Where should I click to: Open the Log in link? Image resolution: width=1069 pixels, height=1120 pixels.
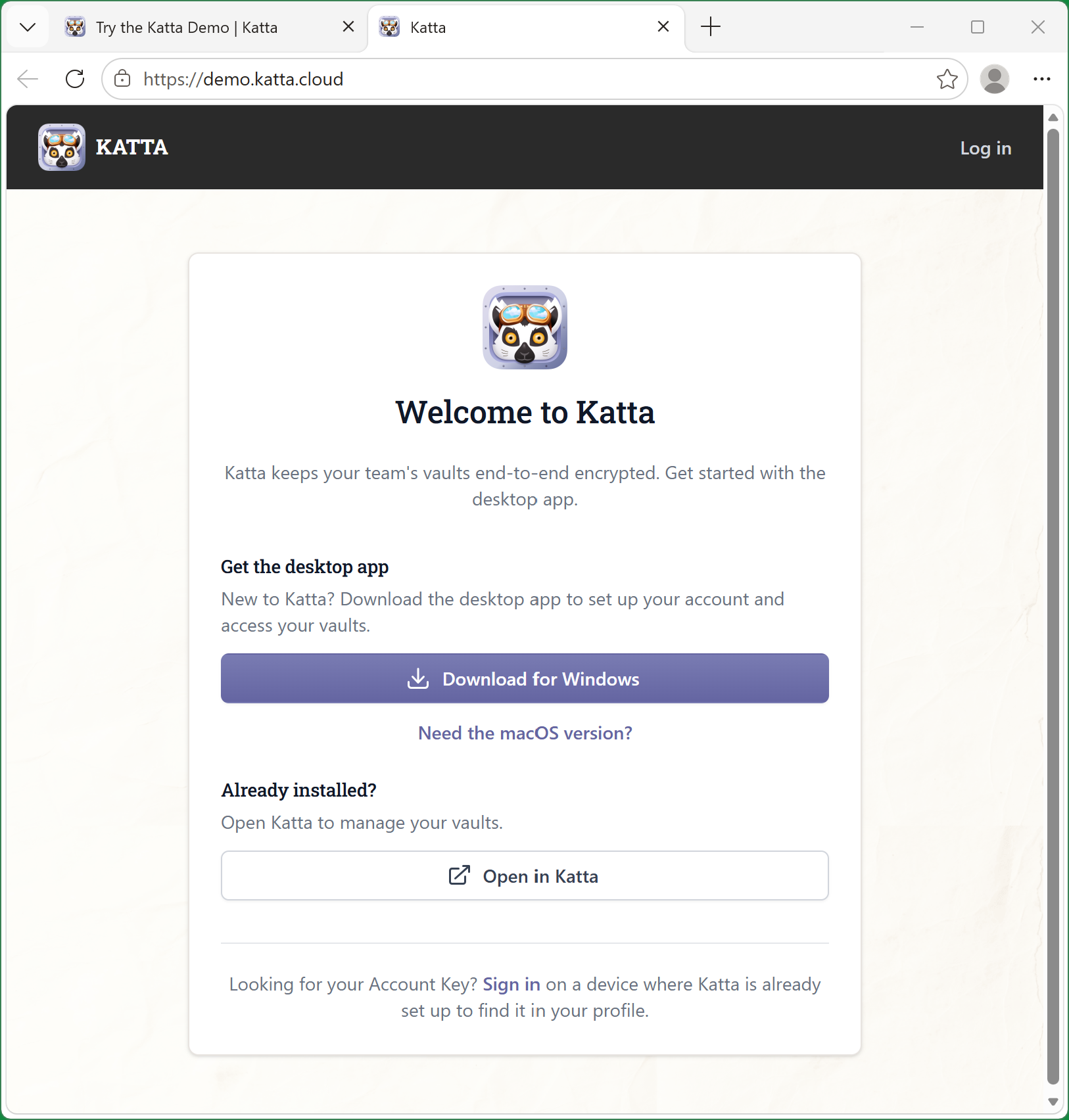[x=986, y=148]
